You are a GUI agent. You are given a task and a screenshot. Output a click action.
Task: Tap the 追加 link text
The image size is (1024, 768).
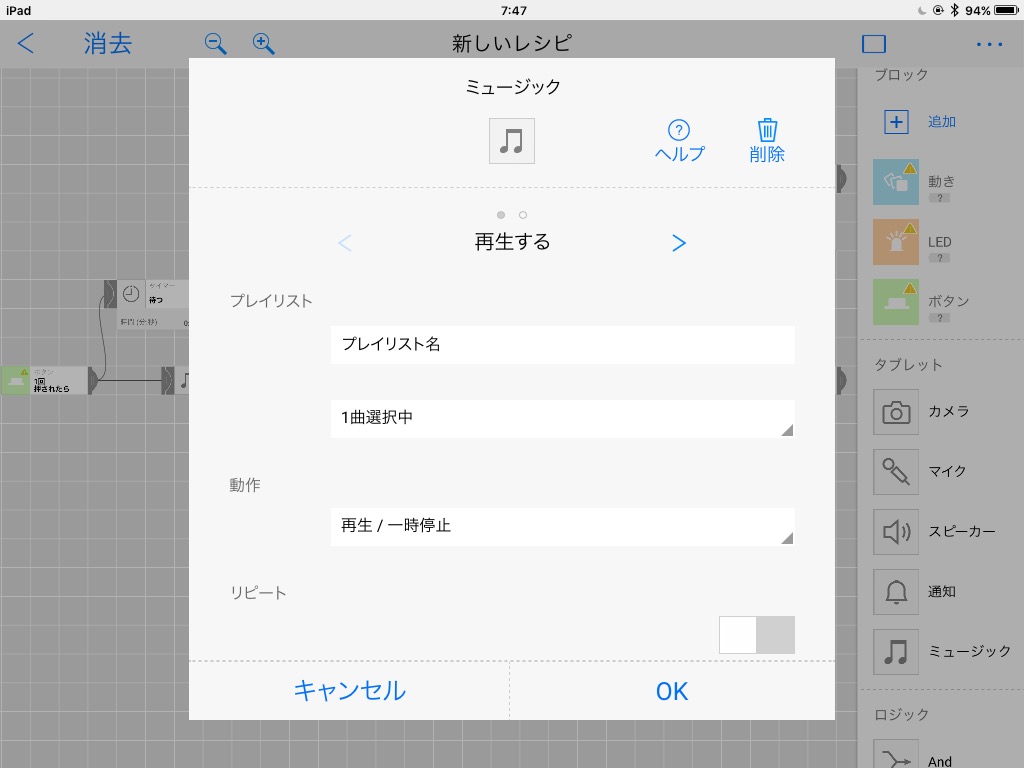click(942, 121)
